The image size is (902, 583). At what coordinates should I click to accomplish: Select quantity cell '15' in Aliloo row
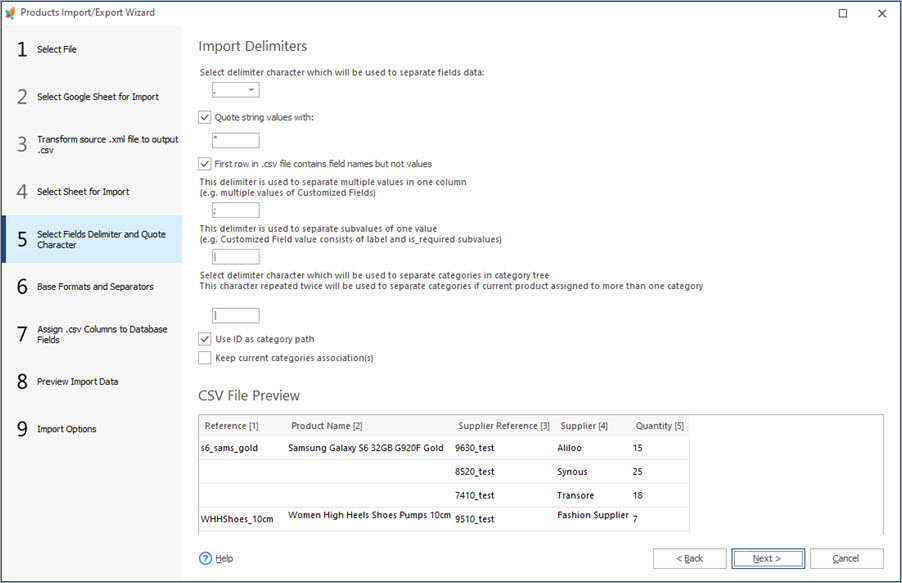(x=637, y=448)
